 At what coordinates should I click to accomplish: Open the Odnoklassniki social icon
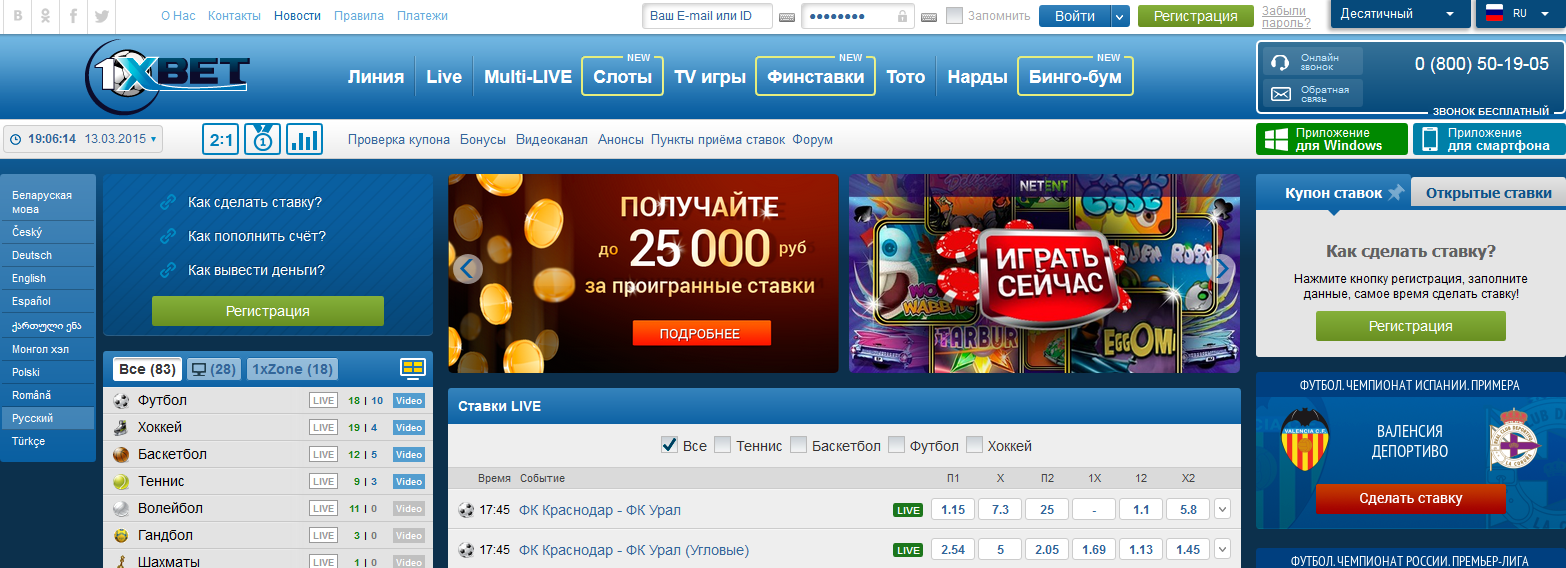46,15
